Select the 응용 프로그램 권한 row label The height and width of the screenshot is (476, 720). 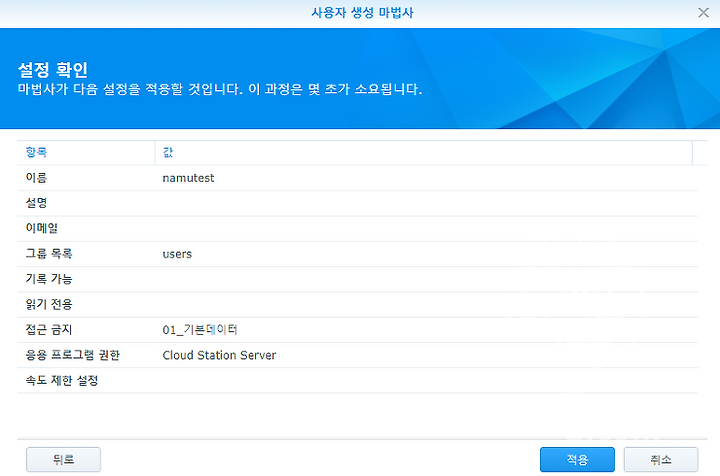pyautogui.click(x=73, y=355)
